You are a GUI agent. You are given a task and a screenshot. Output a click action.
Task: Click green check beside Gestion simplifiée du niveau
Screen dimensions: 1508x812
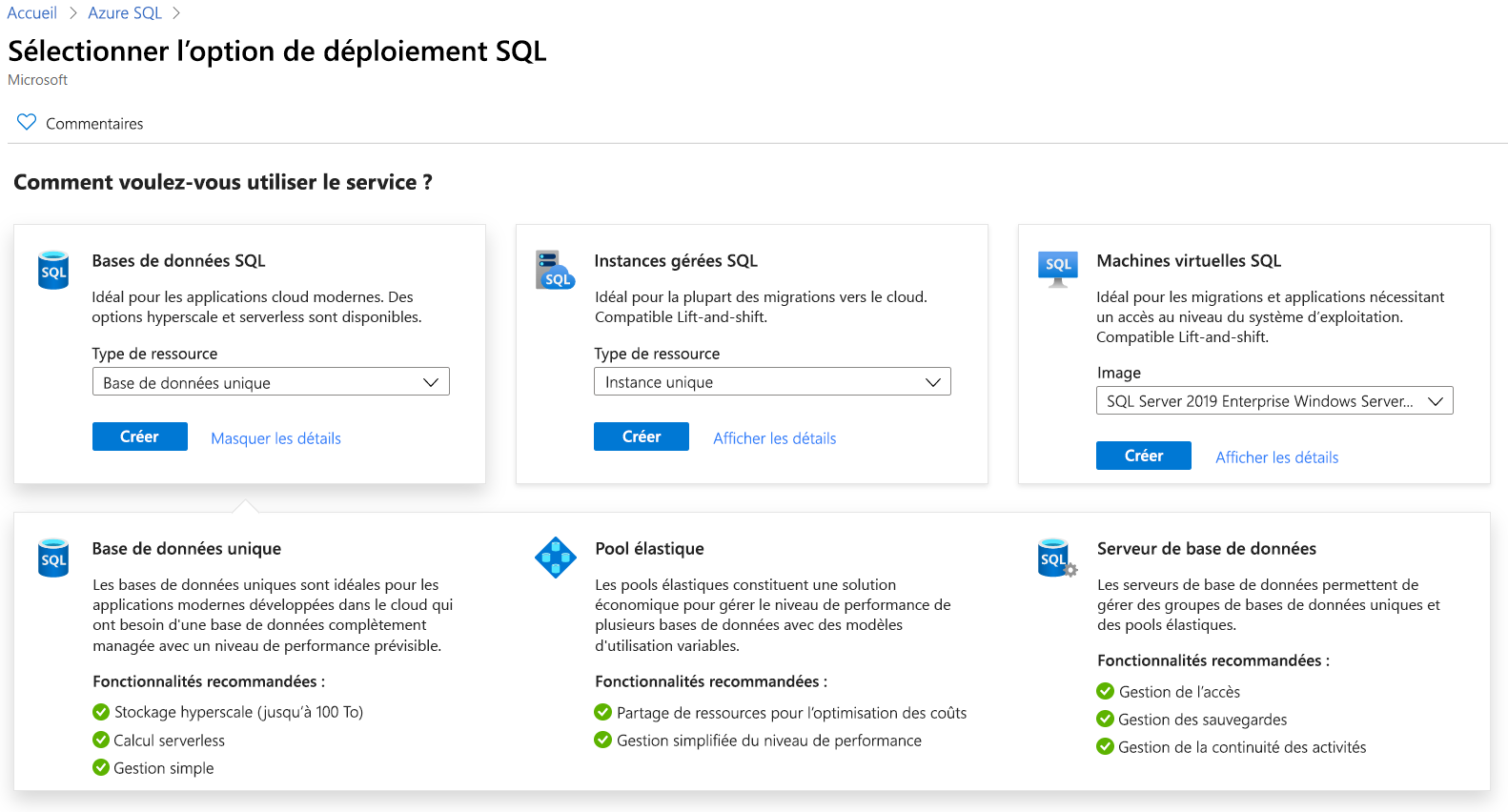(602, 740)
